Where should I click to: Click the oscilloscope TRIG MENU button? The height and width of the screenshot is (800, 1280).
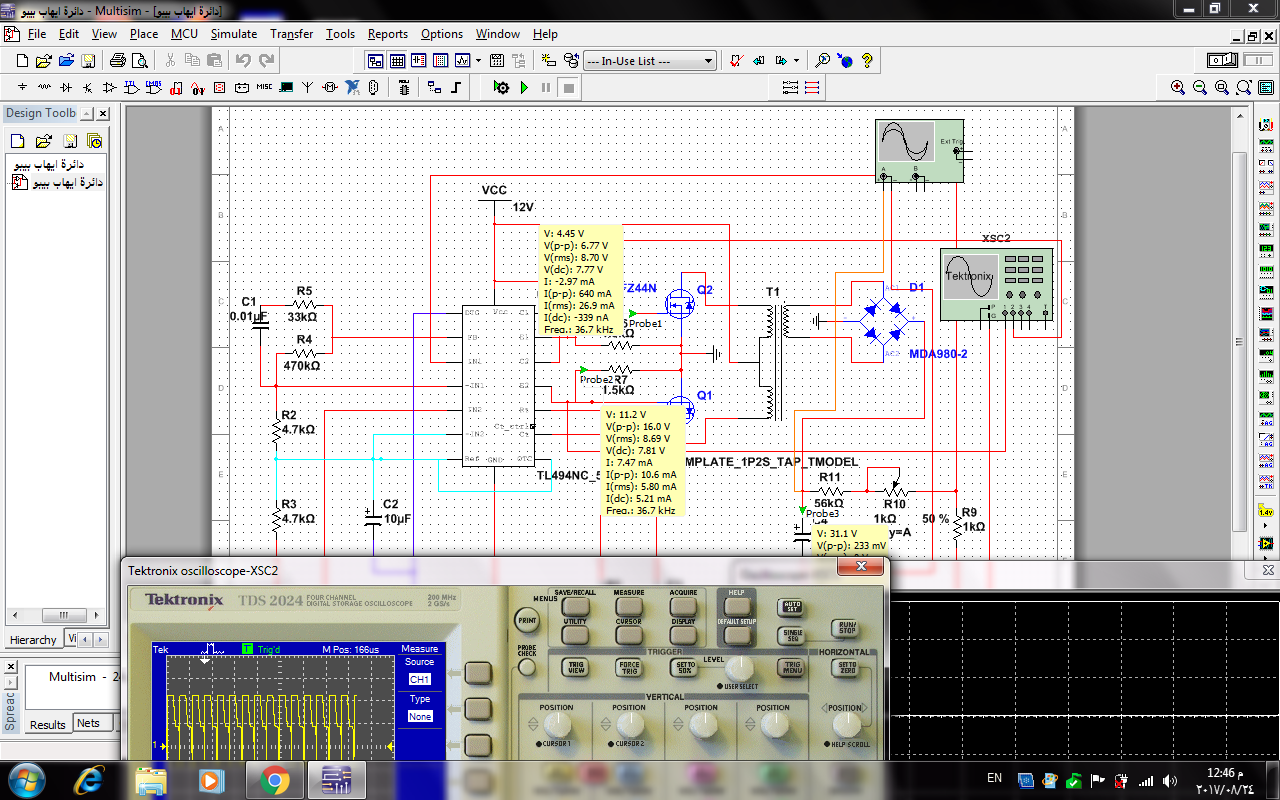791,667
